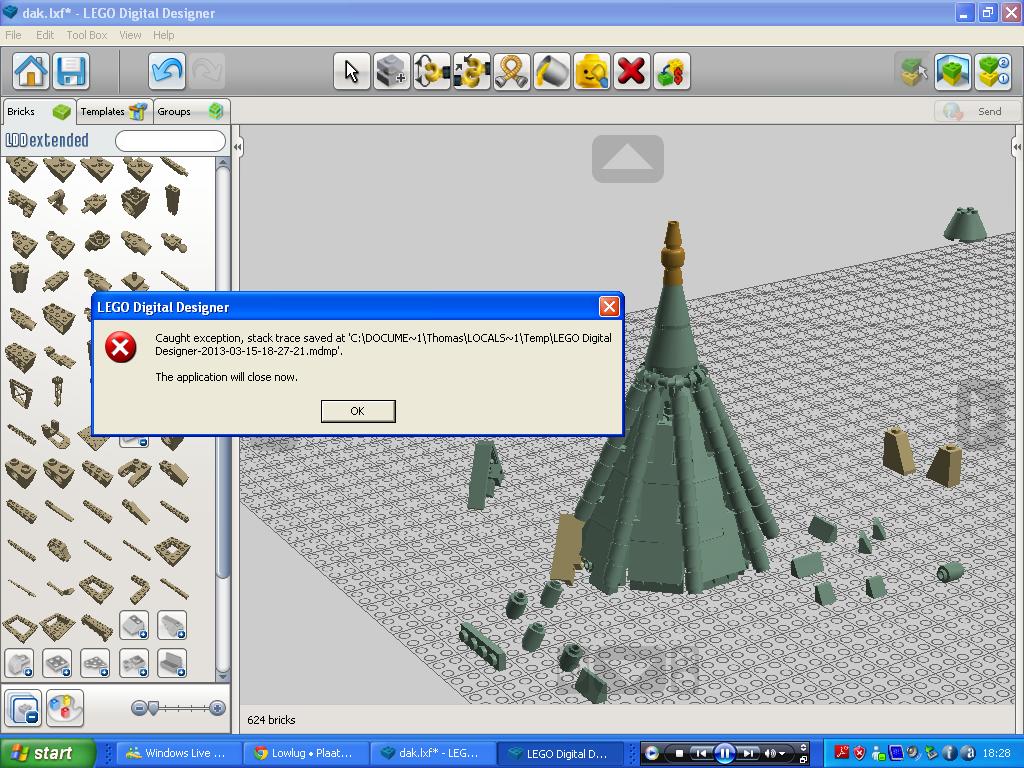Stop playback on taskbar media player
Image resolution: width=1024 pixels, height=768 pixels.
pyautogui.click(x=679, y=754)
